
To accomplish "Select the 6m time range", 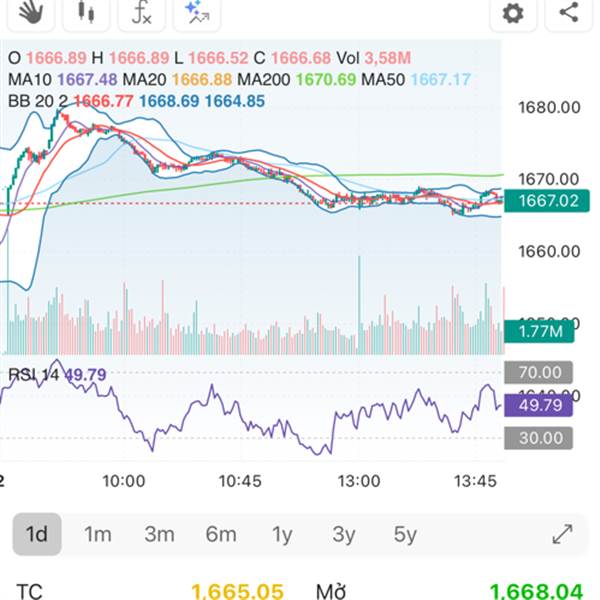I will click(x=221, y=534).
